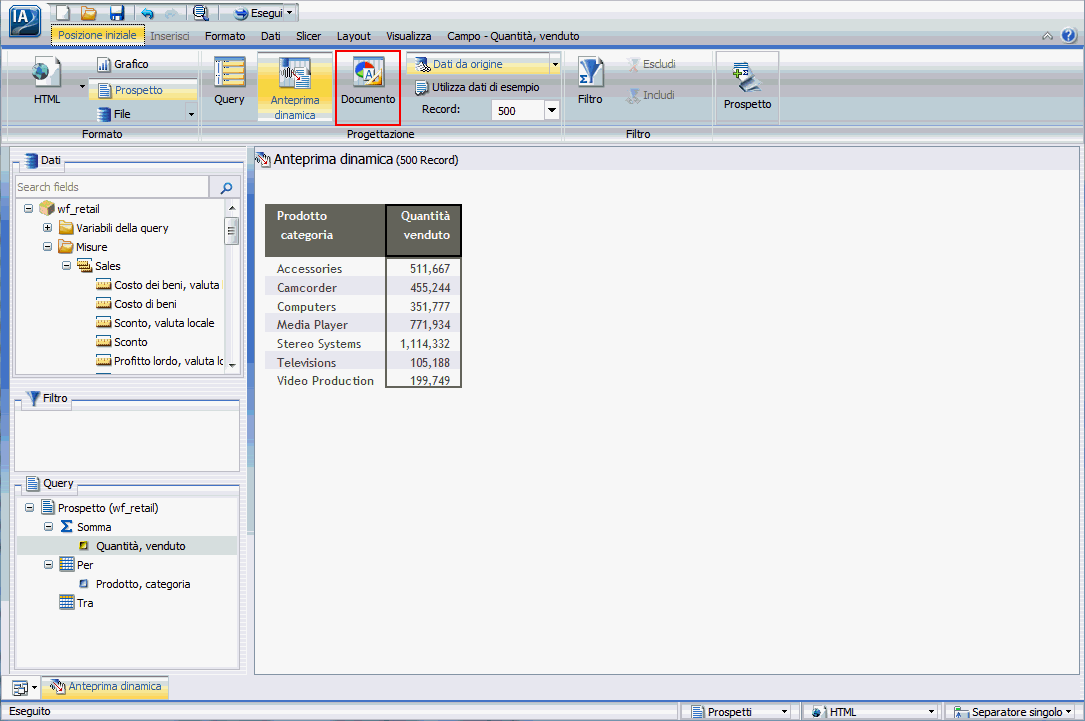This screenshot has height=721, width=1085.
Task: Collapse the Sales node
Action: pyautogui.click(x=66, y=265)
